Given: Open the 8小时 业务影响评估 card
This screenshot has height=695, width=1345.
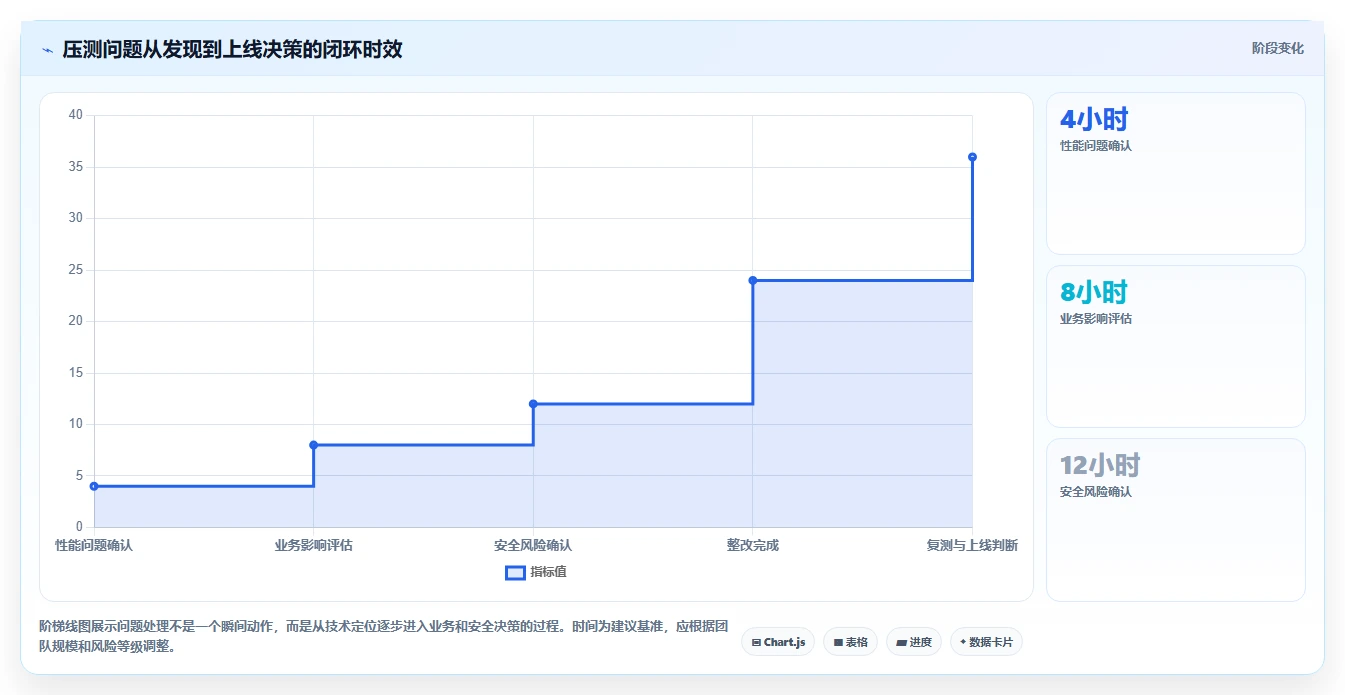Looking at the screenshot, I should click(1175, 347).
